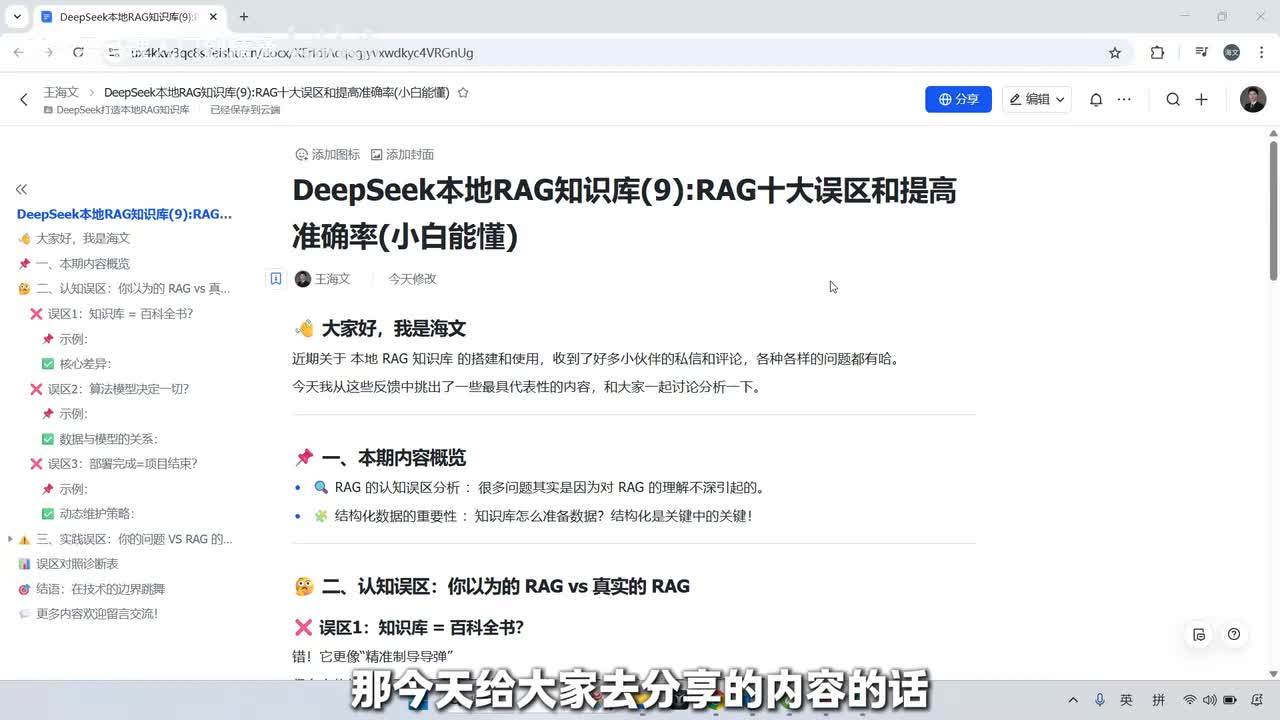
Task: Click author name 王海文 under title
Action: [x=332, y=279]
